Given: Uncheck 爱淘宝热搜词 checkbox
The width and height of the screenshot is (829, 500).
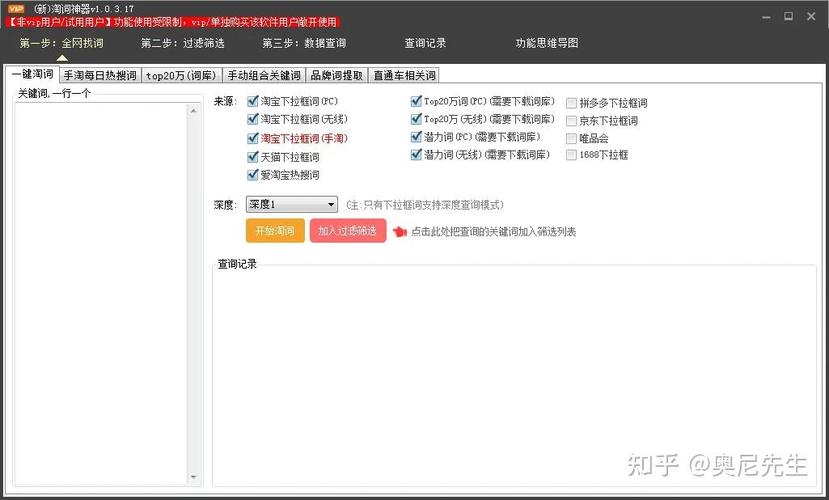Looking at the screenshot, I should pos(253,175).
